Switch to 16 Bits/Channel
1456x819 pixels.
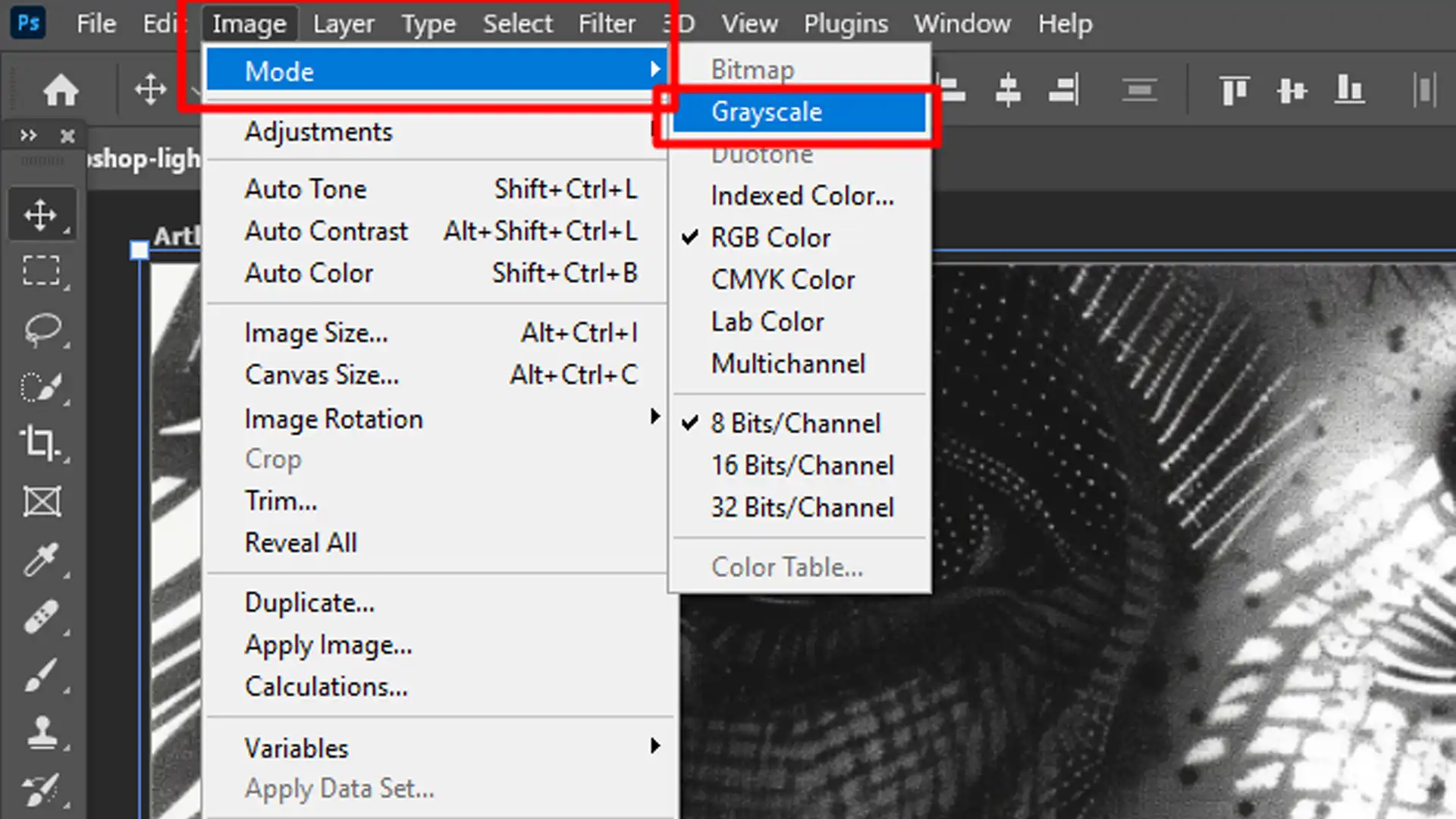(x=802, y=465)
